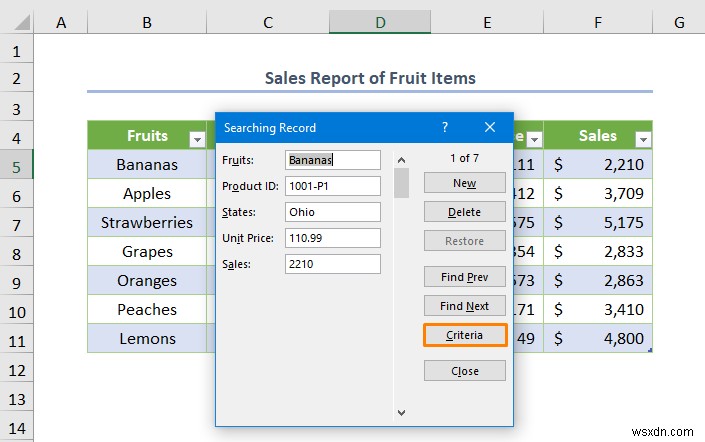Click the Criteria button
The width and height of the screenshot is (705, 442).
(x=465, y=335)
